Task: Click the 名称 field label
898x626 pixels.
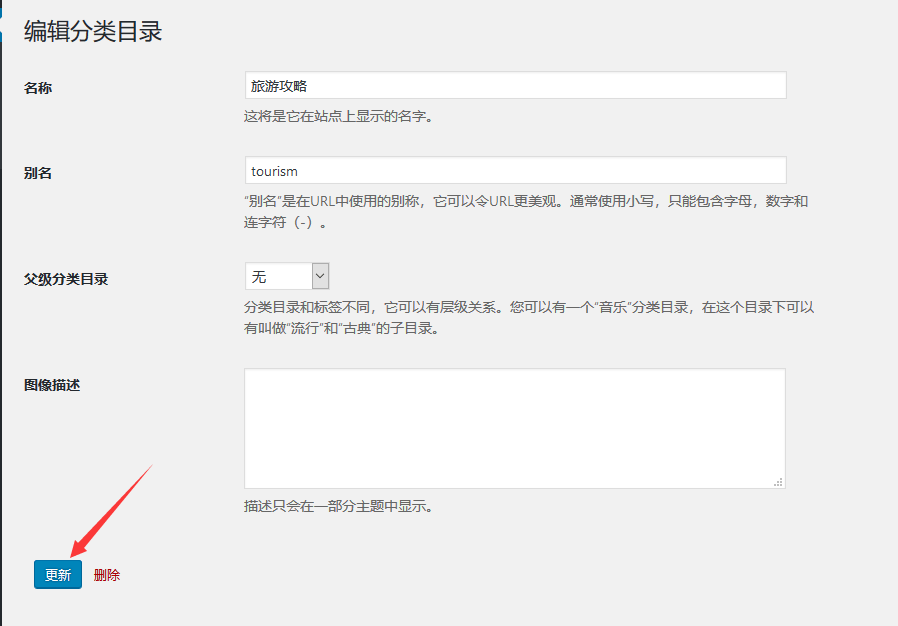Action: [38, 88]
